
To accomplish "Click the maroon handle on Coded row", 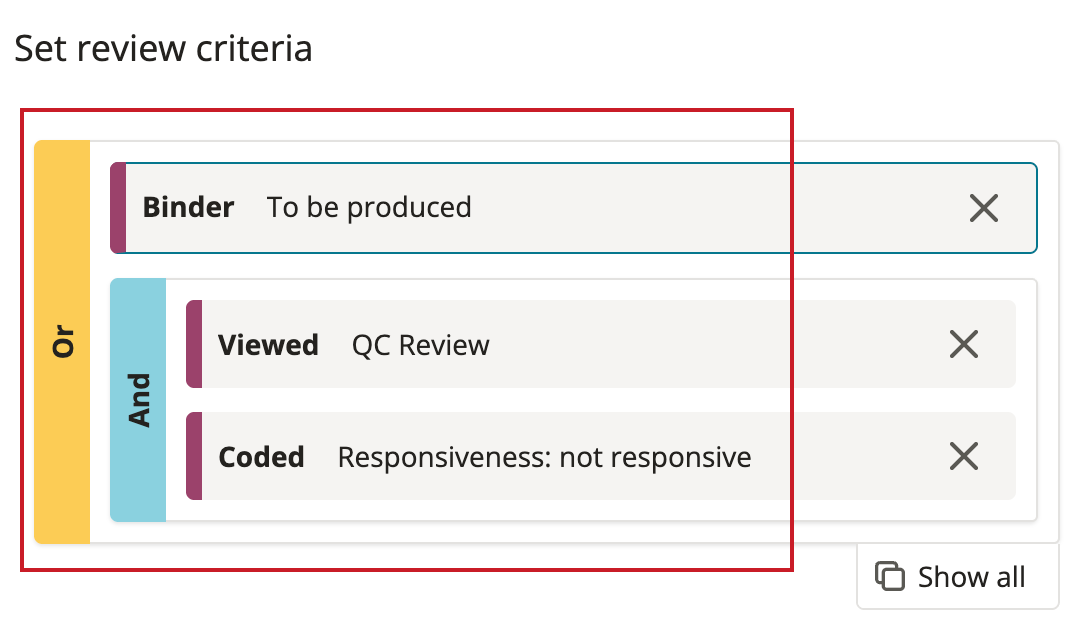I will [194, 456].
